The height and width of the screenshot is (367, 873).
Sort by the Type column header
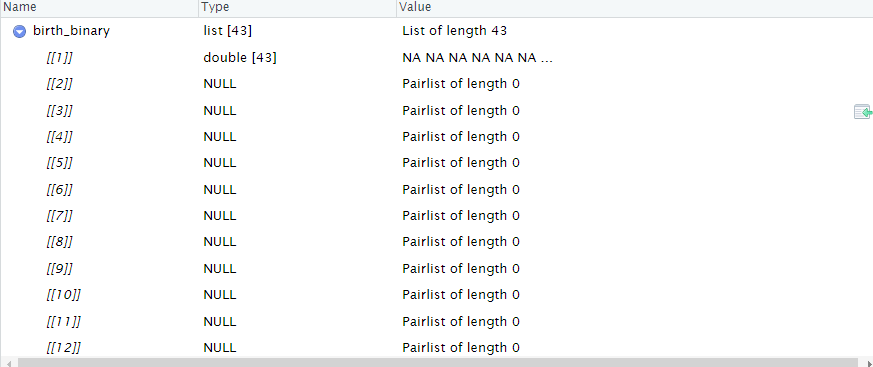pyautogui.click(x=297, y=7)
